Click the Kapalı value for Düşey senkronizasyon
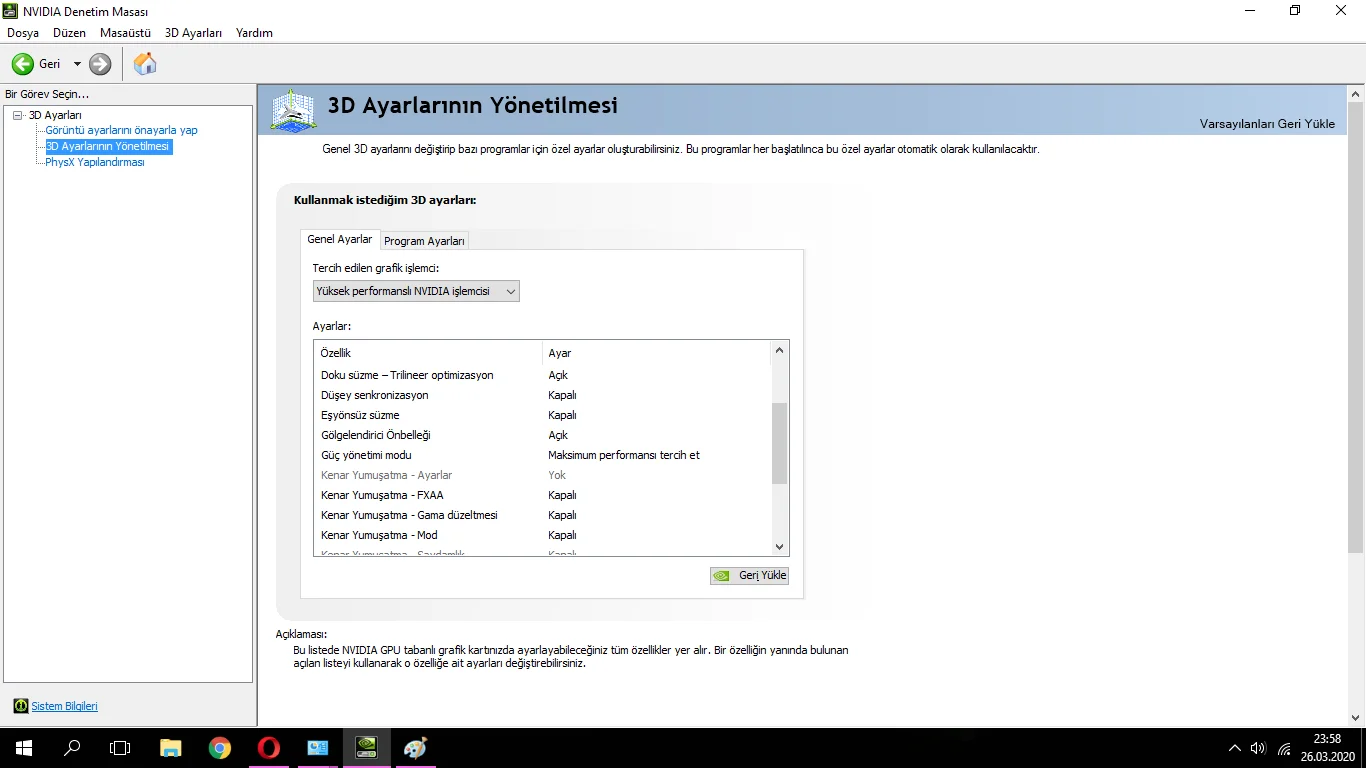The image size is (1366, 768). click(x=562, y=395)
